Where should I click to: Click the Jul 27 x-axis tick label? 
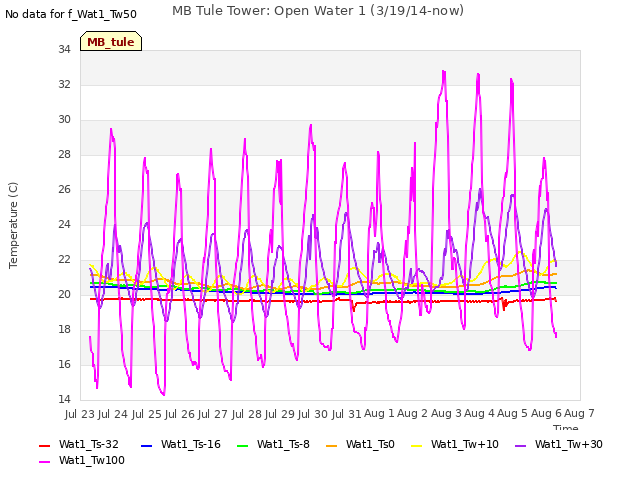(x=213, y=414)
